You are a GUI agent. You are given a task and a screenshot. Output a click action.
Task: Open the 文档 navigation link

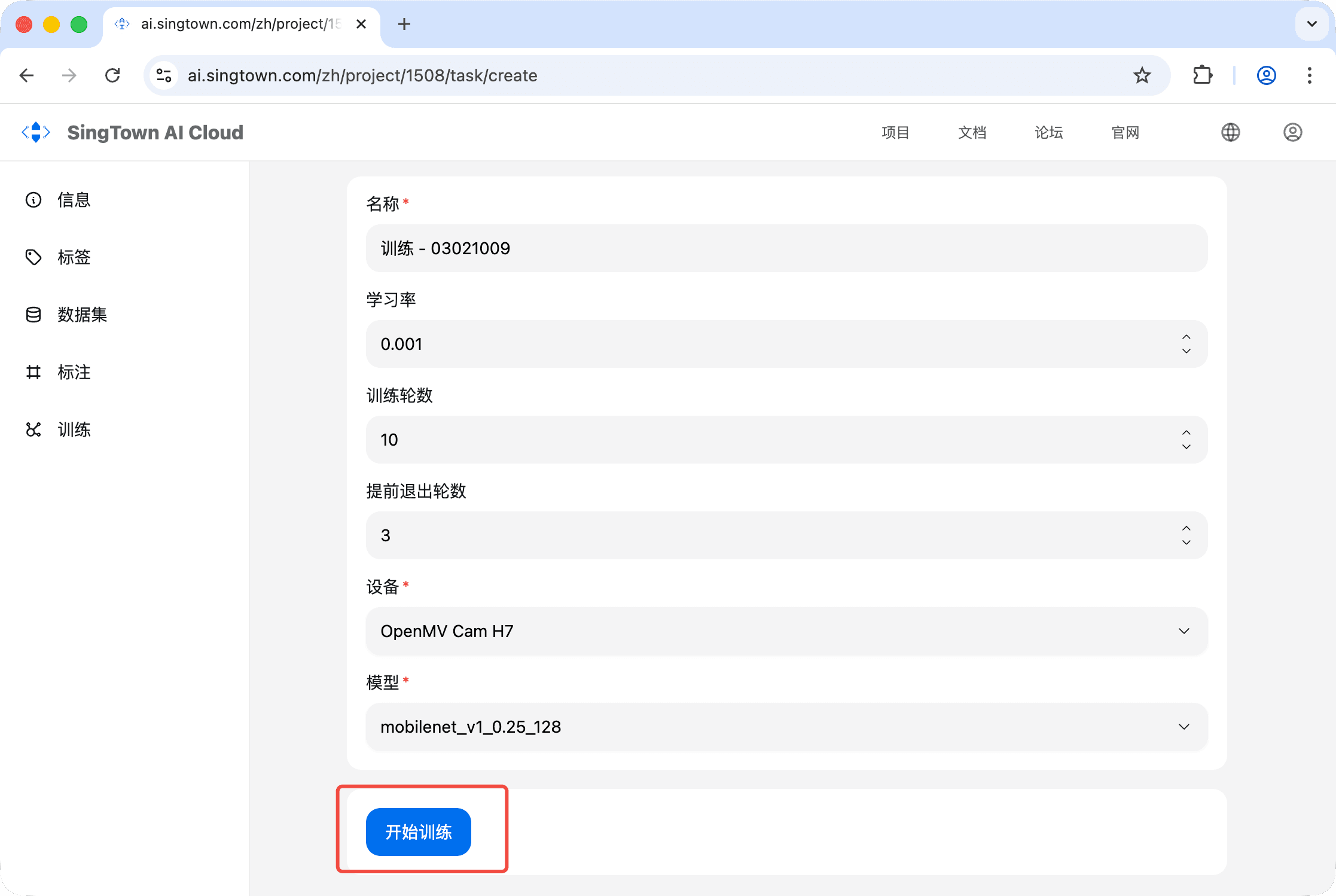(972, 132)
